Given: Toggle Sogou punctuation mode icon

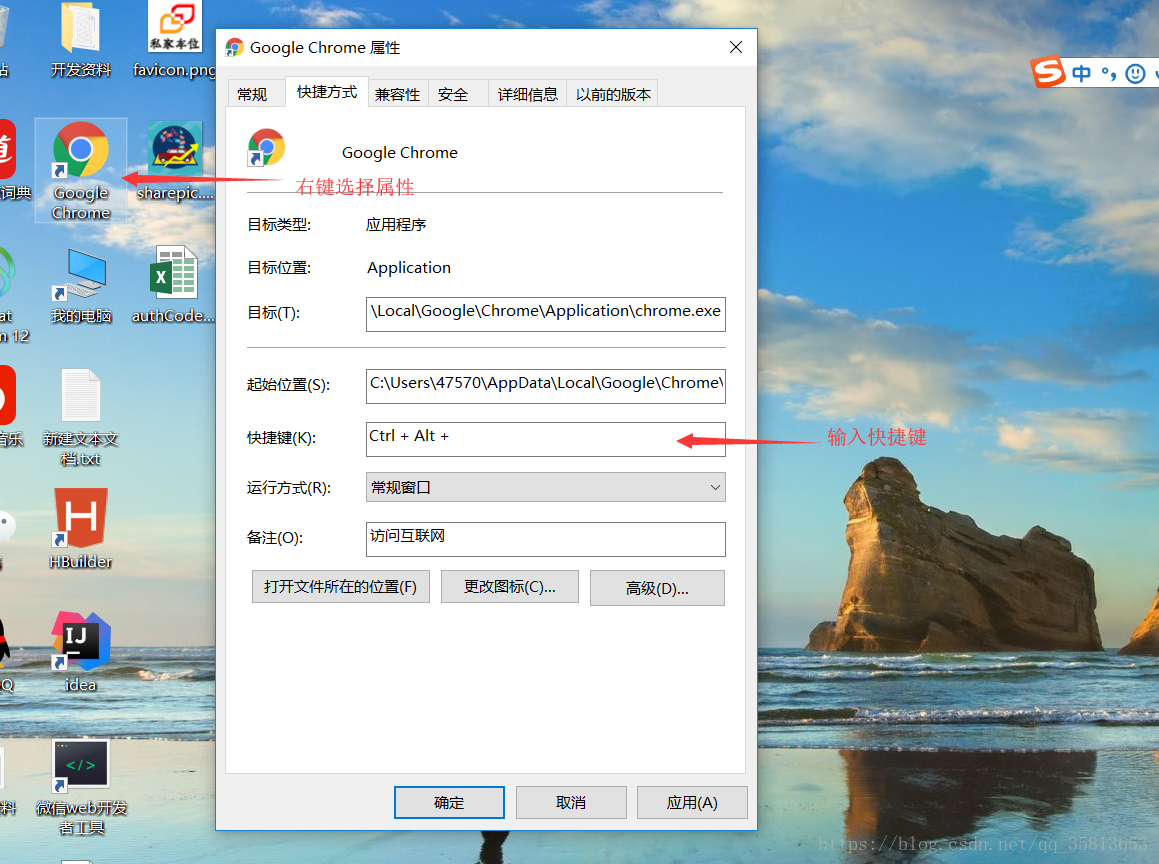Looking at the screenshot, I should 1108,73.
